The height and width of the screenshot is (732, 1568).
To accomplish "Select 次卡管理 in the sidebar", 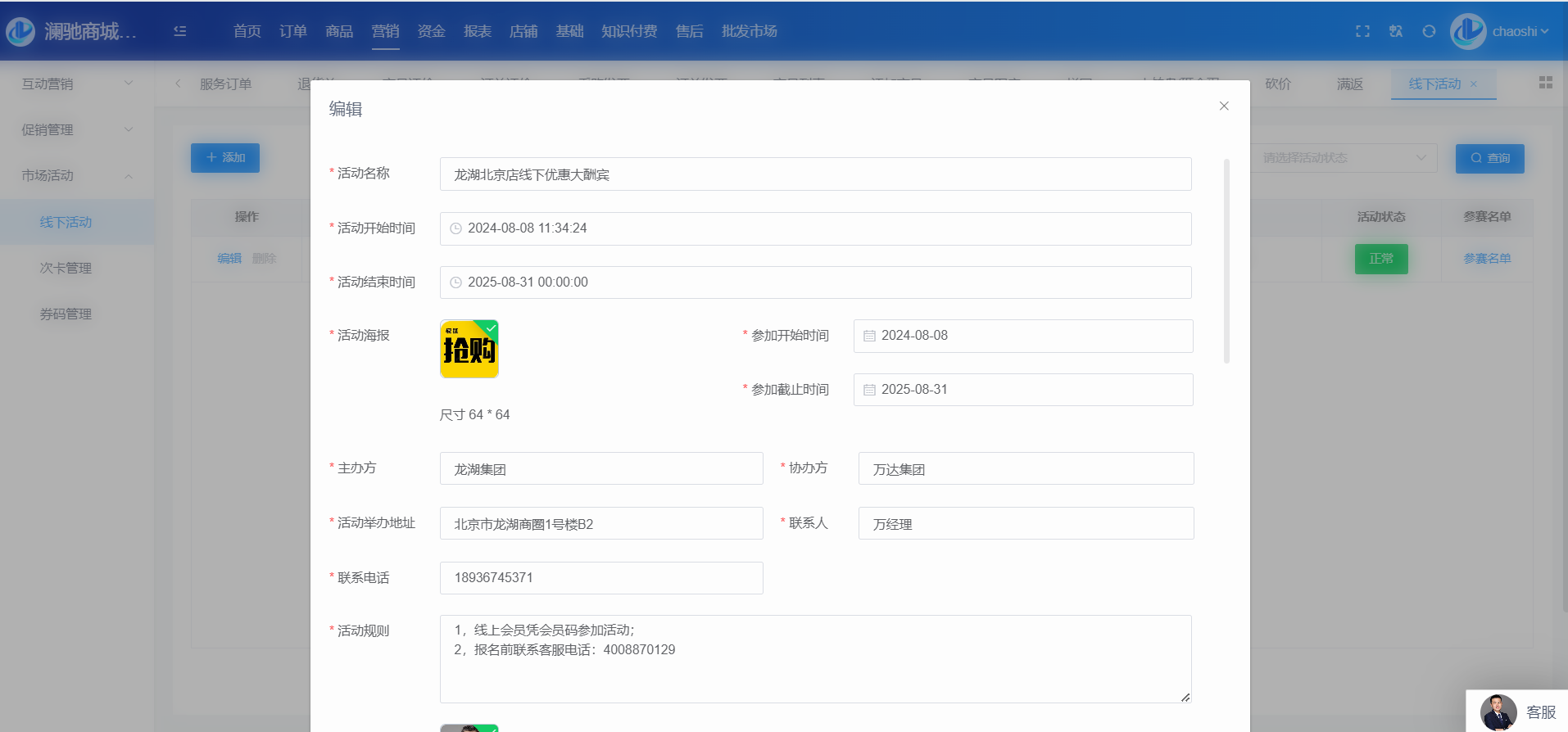I will click(66, 268).
